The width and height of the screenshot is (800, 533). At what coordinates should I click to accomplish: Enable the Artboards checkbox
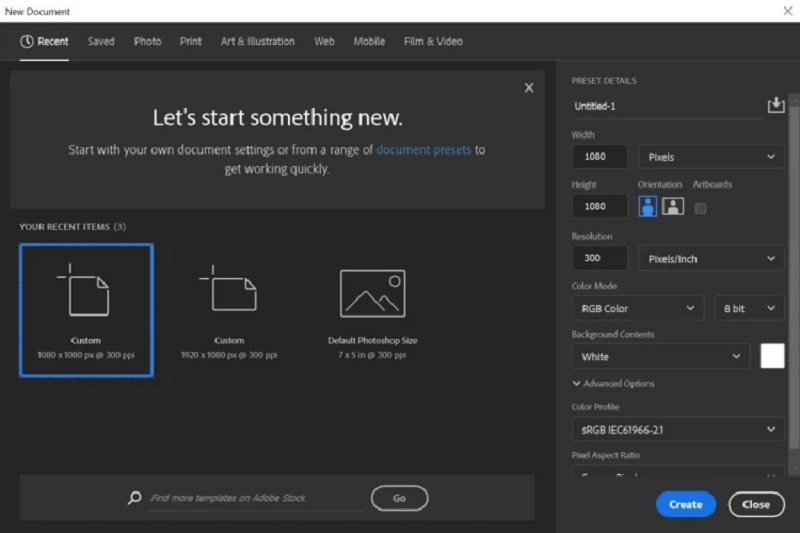pos(700,208)
